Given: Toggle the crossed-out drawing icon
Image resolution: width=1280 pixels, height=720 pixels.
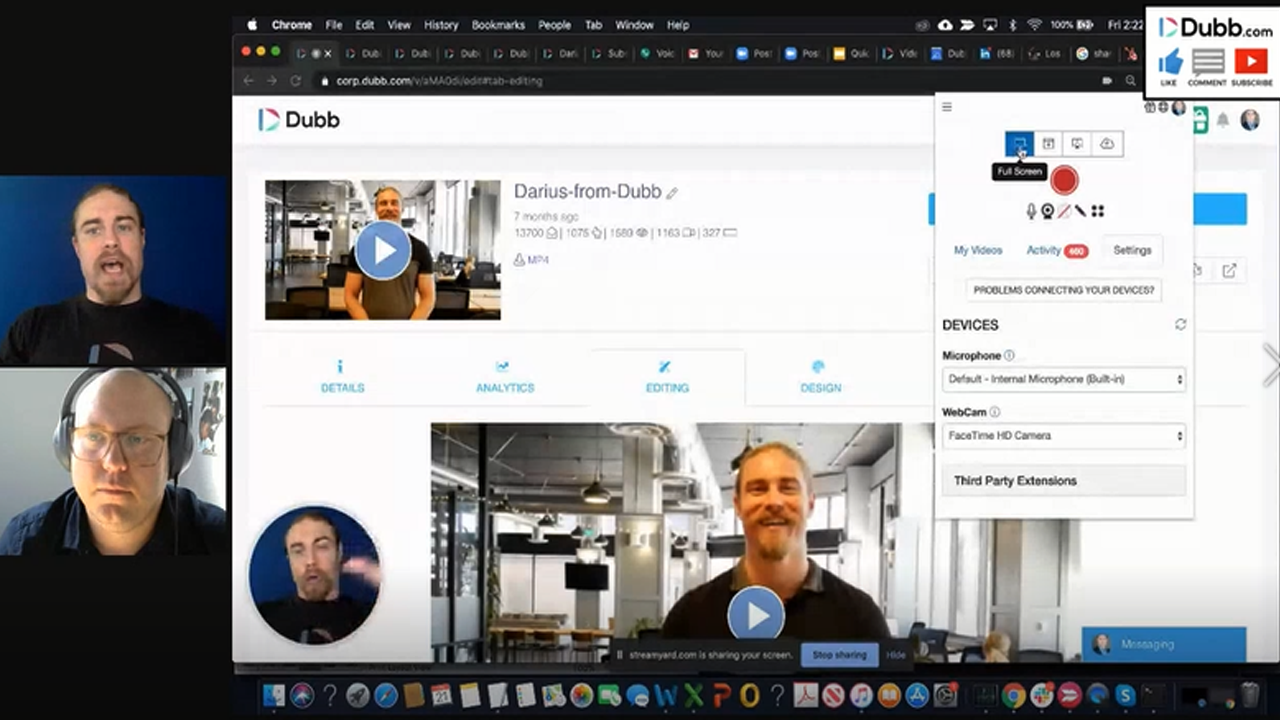Looking at the screenshot, I should pos(1064,211).
